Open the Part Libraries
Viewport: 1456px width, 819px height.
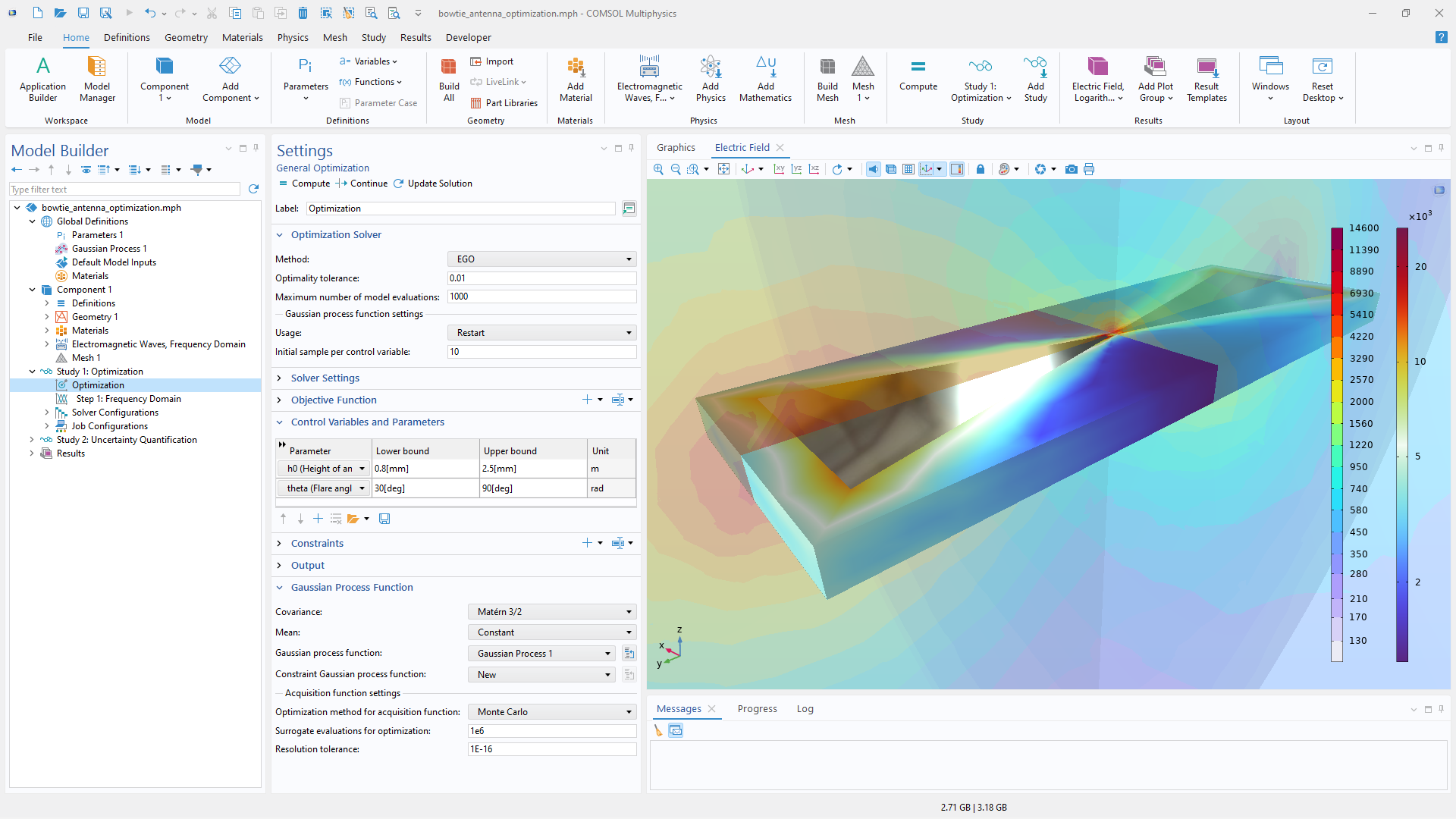click(x=504, y=103)
